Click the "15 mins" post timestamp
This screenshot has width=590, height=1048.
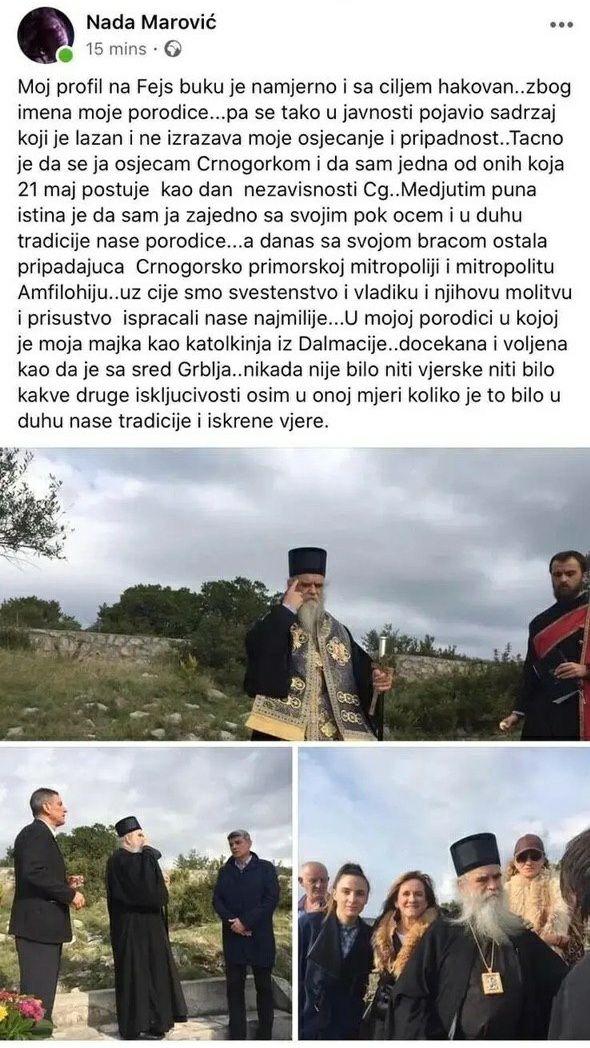(x=116, y=49)
